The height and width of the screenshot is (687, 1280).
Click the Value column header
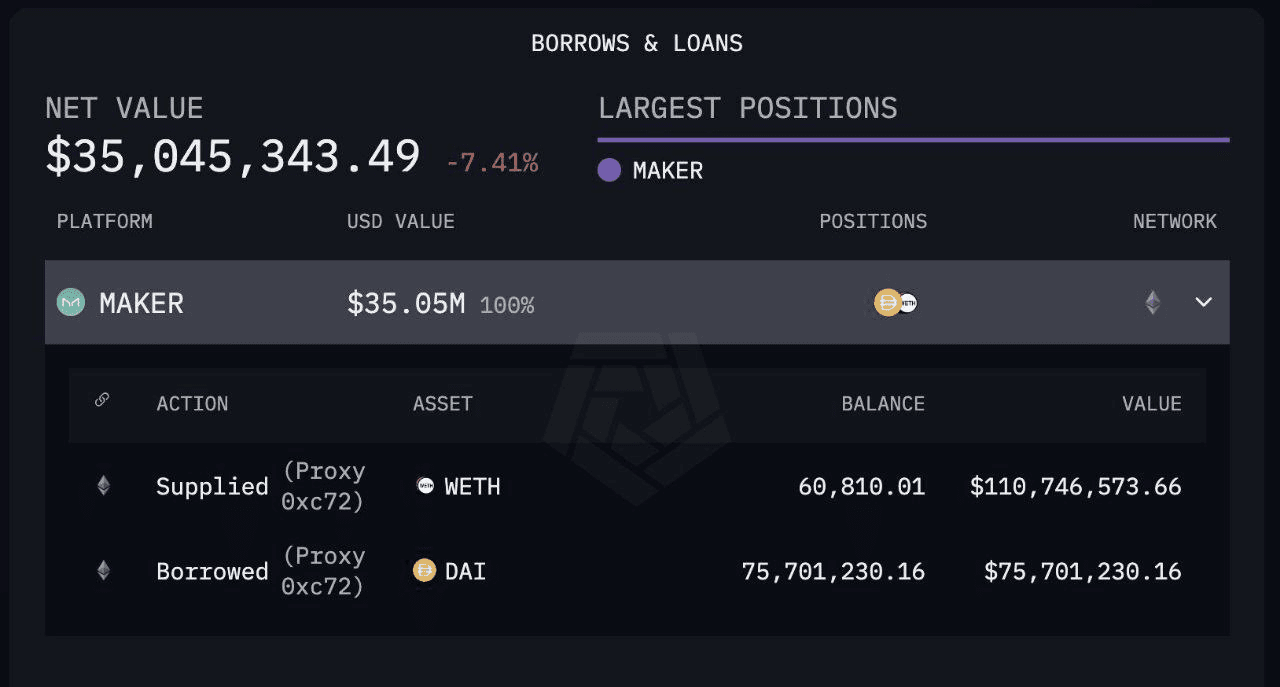coord(1151,404)
